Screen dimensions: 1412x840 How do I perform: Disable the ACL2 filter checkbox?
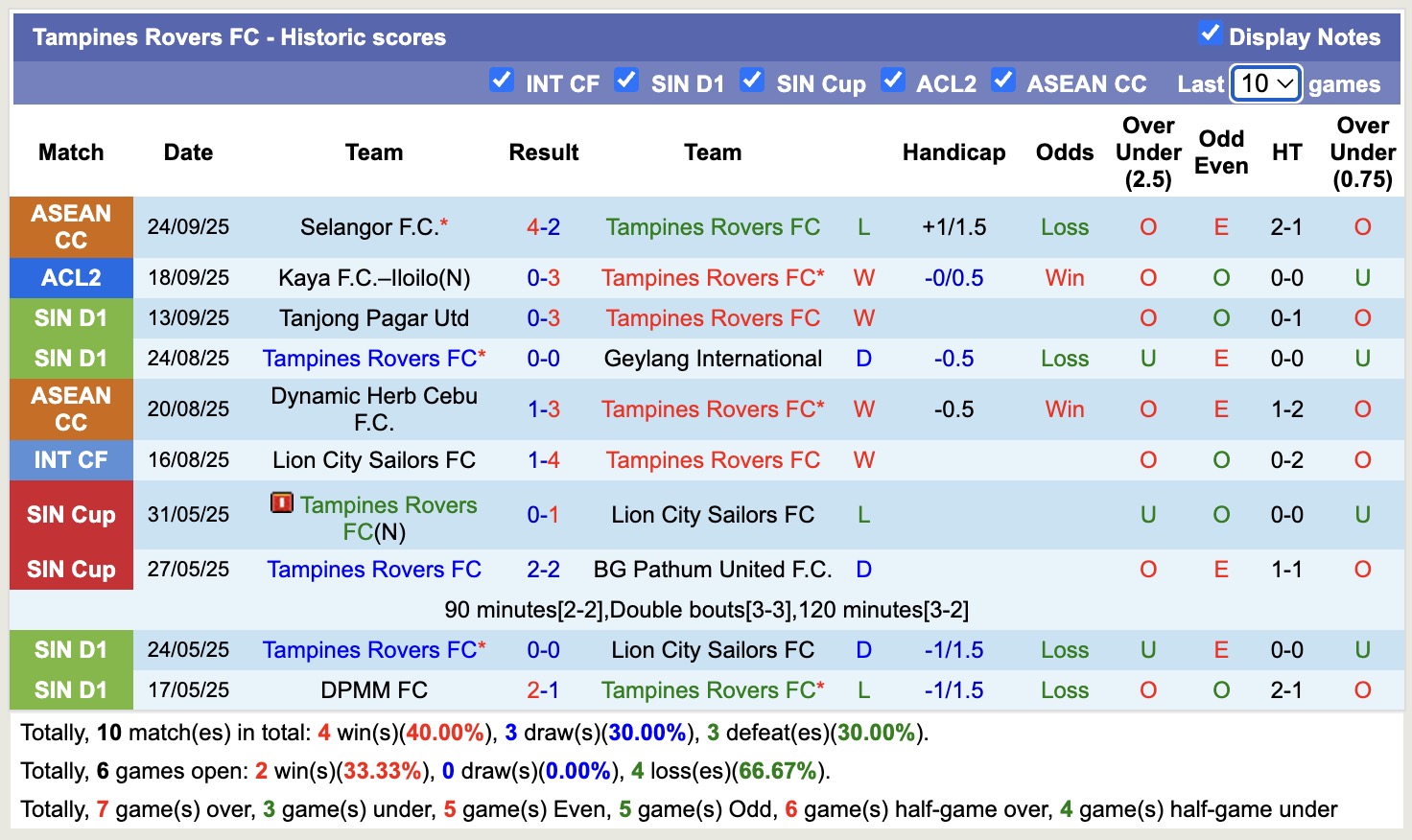[893, 81]
